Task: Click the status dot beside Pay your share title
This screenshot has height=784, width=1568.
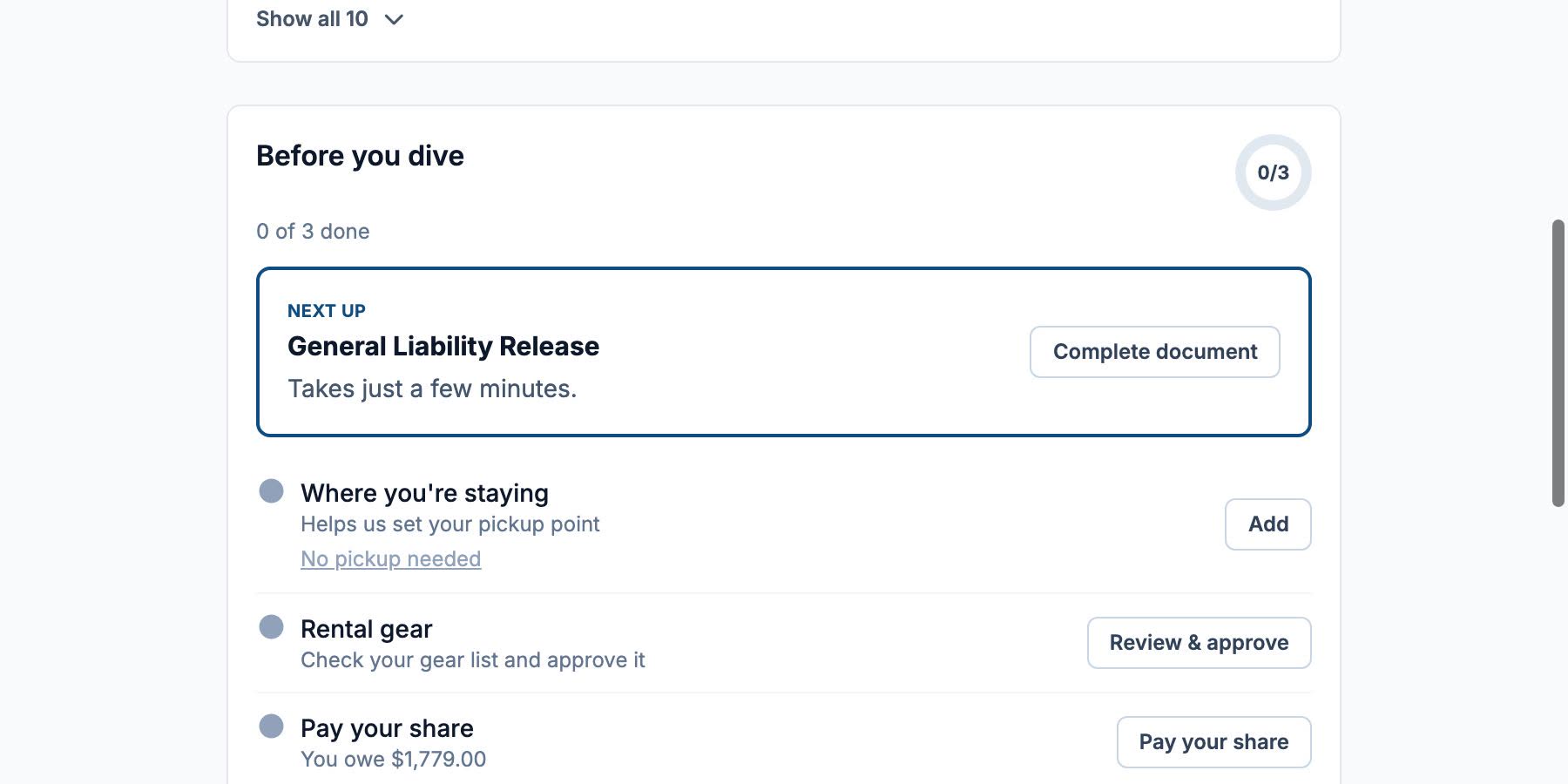Action: 272,727
